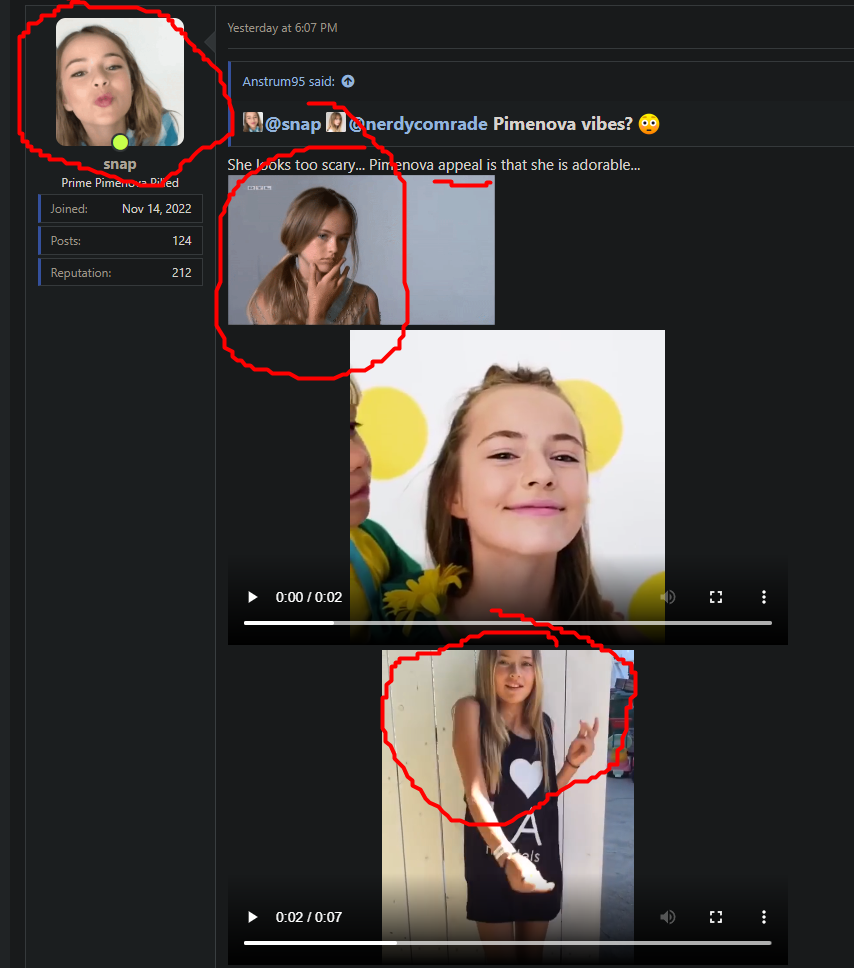Open the profile avatar of user snap
This screenshot has width=854, height=968.
[120, 81]
